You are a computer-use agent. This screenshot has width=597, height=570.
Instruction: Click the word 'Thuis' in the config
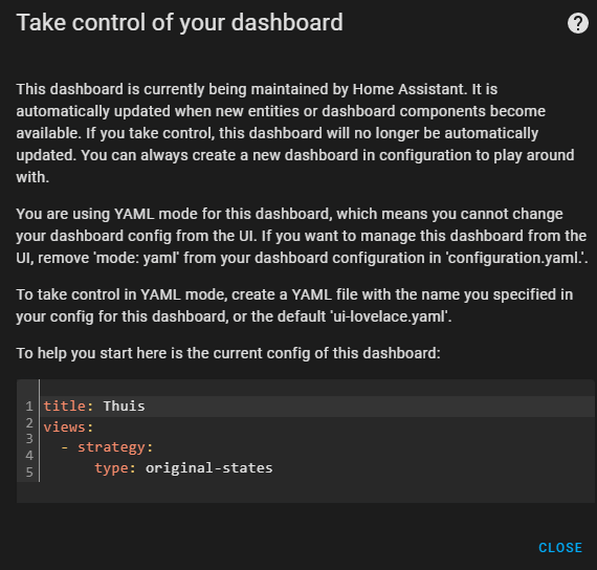[124, 406]
